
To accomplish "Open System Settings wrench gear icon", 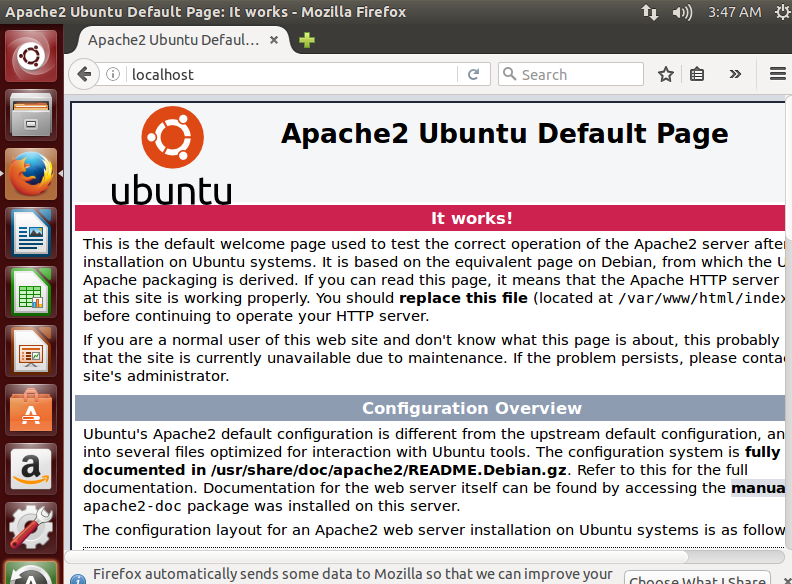I will tap(31, 528).
